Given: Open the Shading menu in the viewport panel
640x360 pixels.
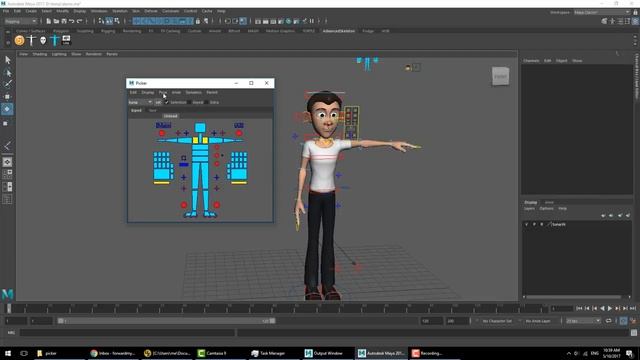Looking at the screenshot, I should click(x=40, y=54).
